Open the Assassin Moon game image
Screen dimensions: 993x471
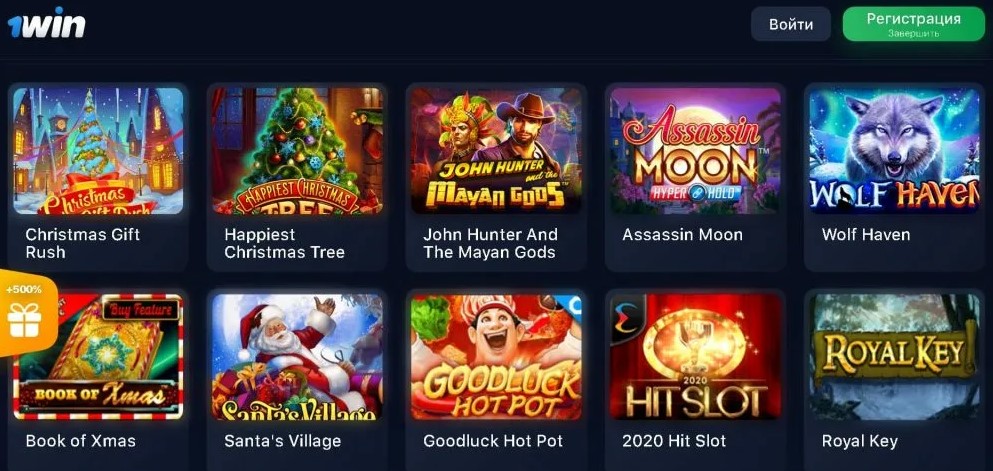695,151
